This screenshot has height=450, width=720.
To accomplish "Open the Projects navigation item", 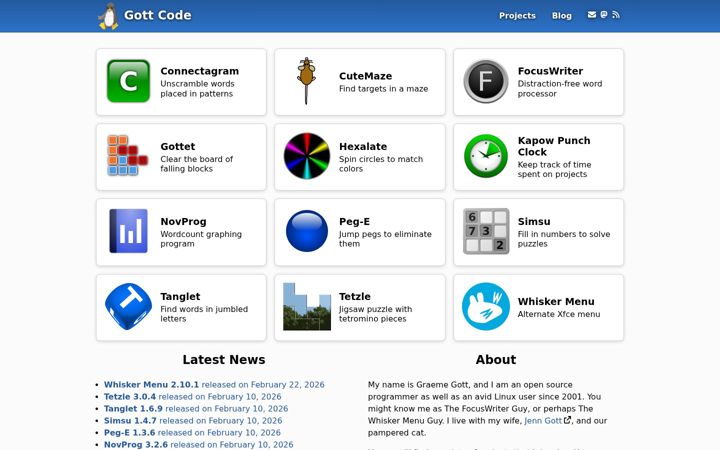I will pyautogui.click(x=517, y=16).
